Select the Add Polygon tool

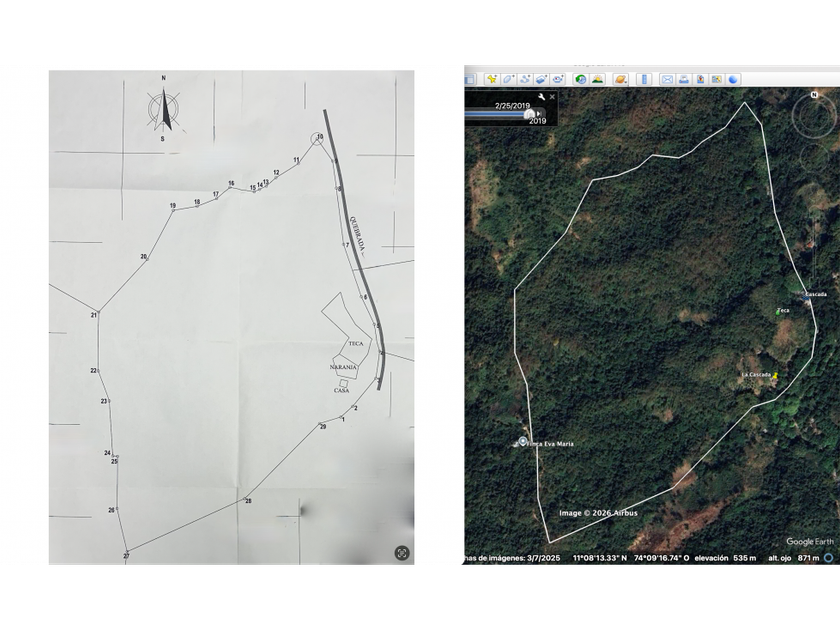(508, 79)
